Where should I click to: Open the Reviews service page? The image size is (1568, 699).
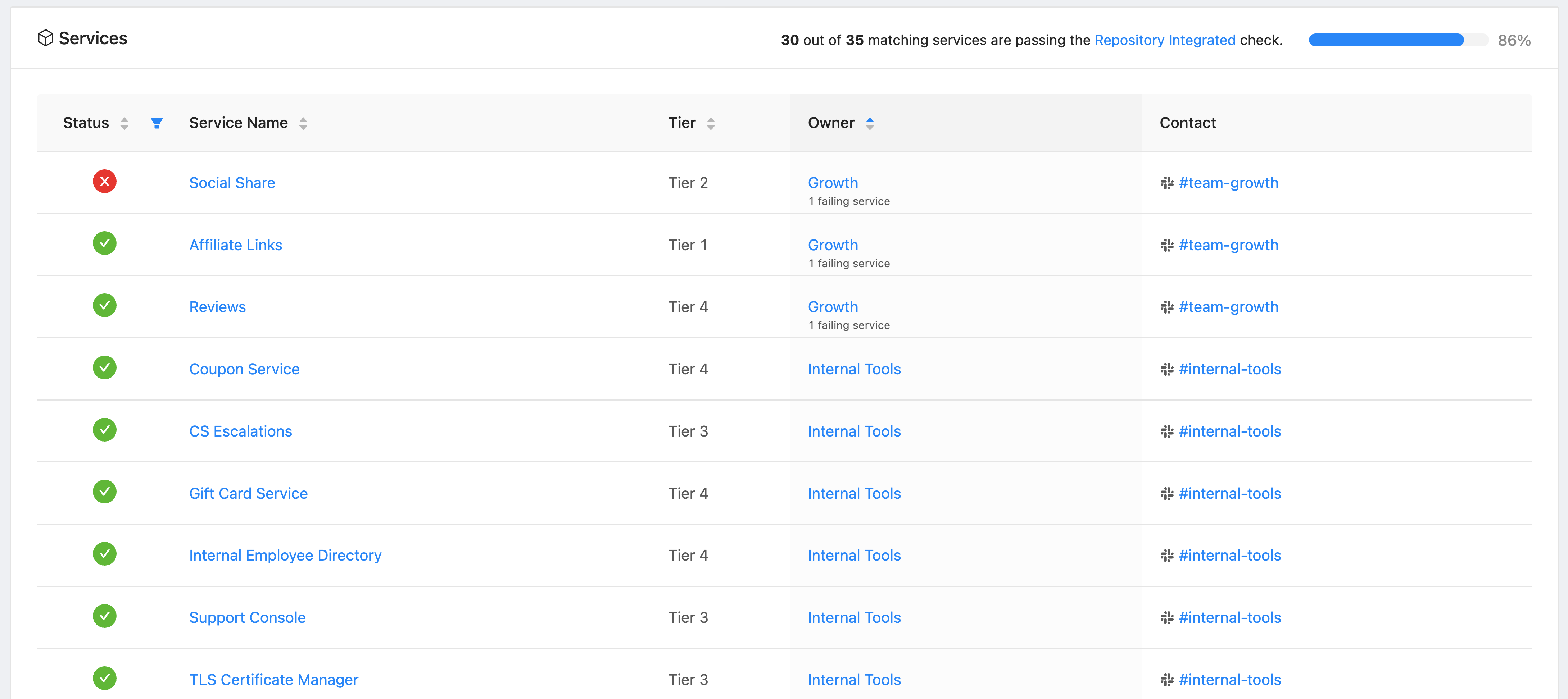click(x=217, y=307)
